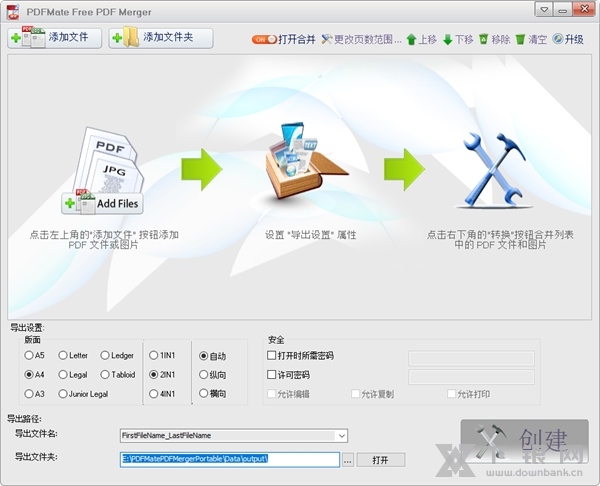Click the 打开 open folder button
The height and width of the screenshot is (486, 600).
381,460
